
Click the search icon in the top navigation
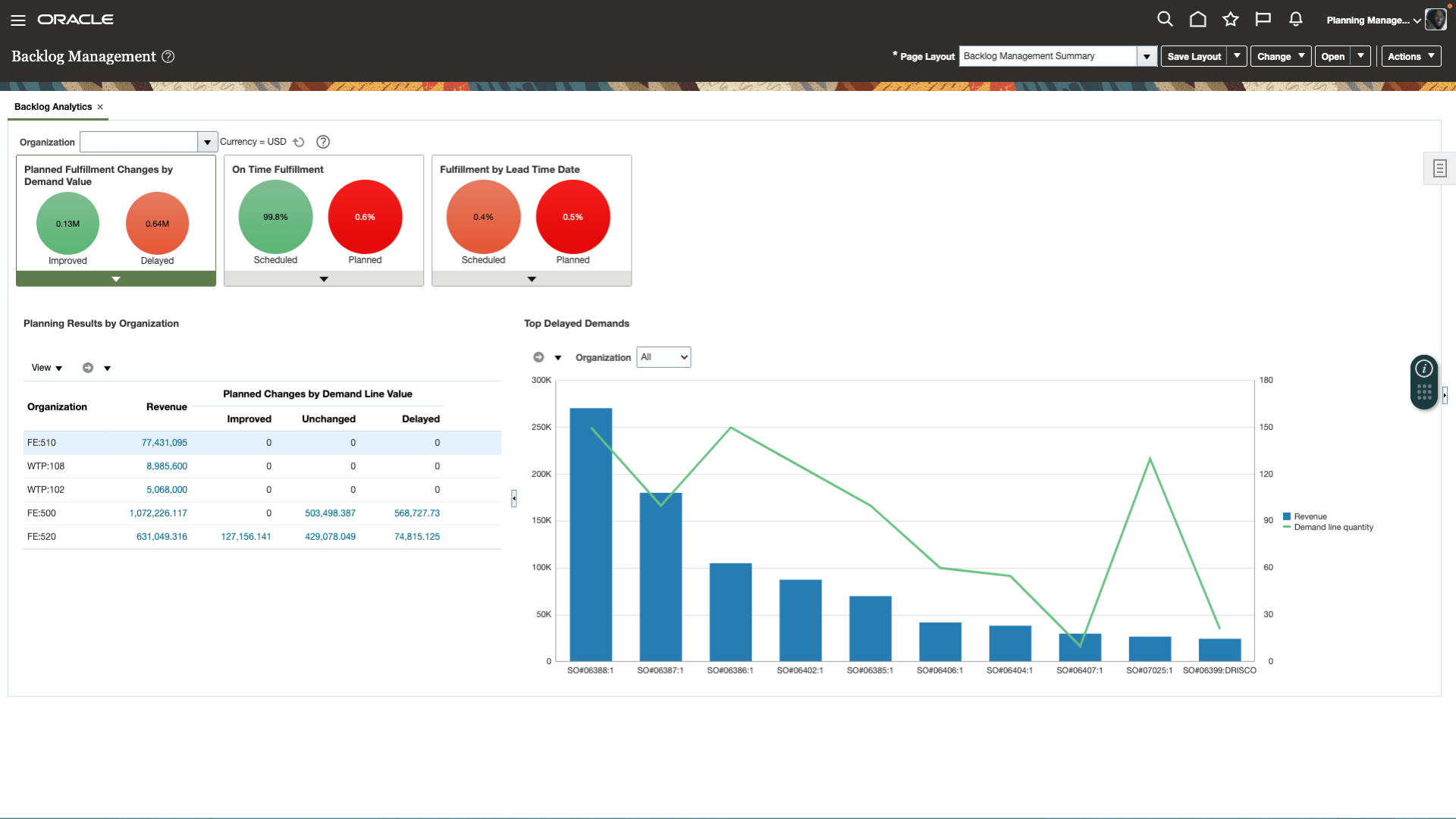1165,19
